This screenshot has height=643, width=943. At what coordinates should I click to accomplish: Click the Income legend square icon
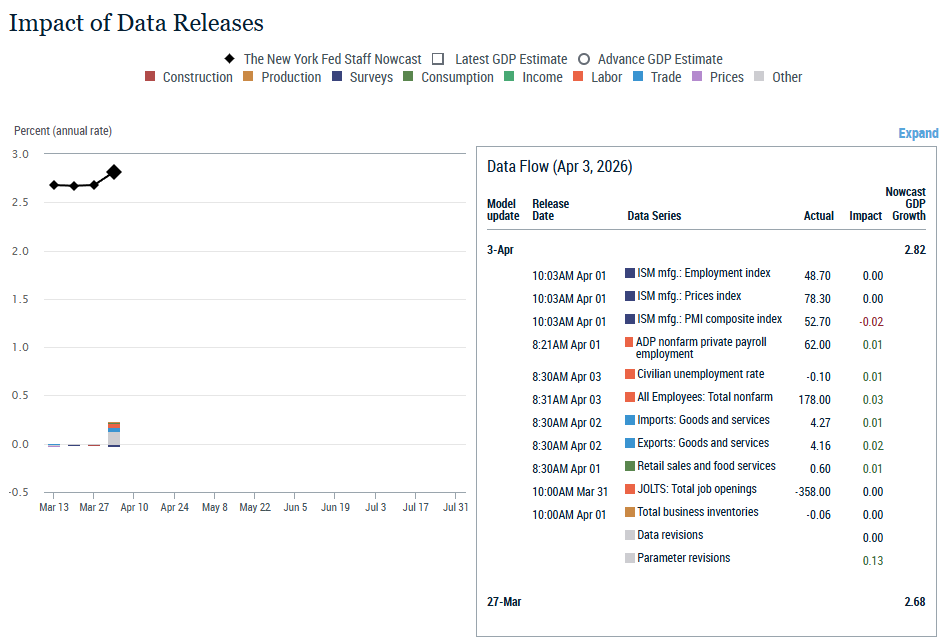(510, 77)
